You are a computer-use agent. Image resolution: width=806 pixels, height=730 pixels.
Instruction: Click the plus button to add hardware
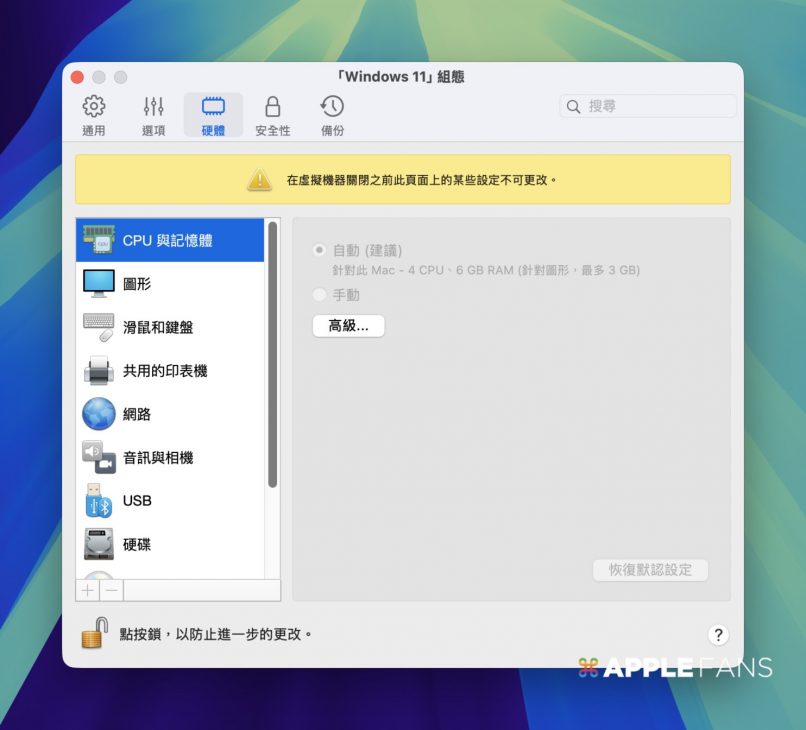[88, 591]
